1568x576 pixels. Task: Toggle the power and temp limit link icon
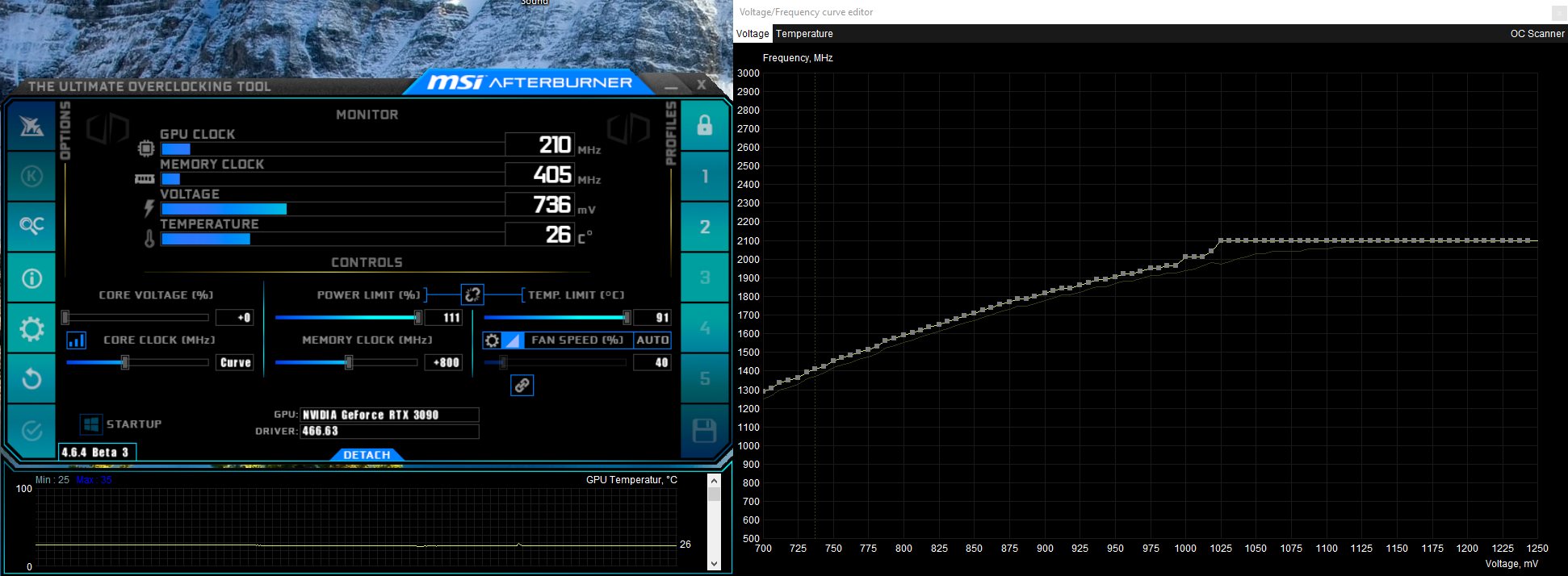[472, 294]
